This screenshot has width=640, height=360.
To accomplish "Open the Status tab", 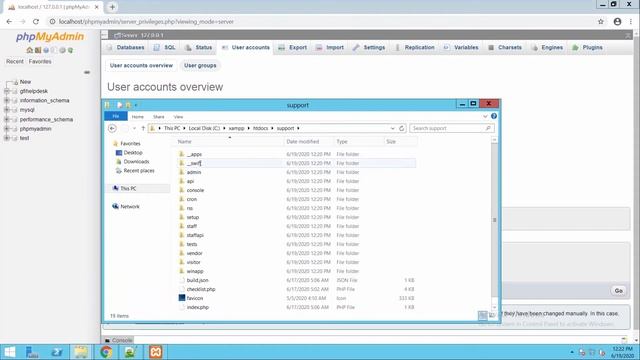I will click(x=198, y=47).
